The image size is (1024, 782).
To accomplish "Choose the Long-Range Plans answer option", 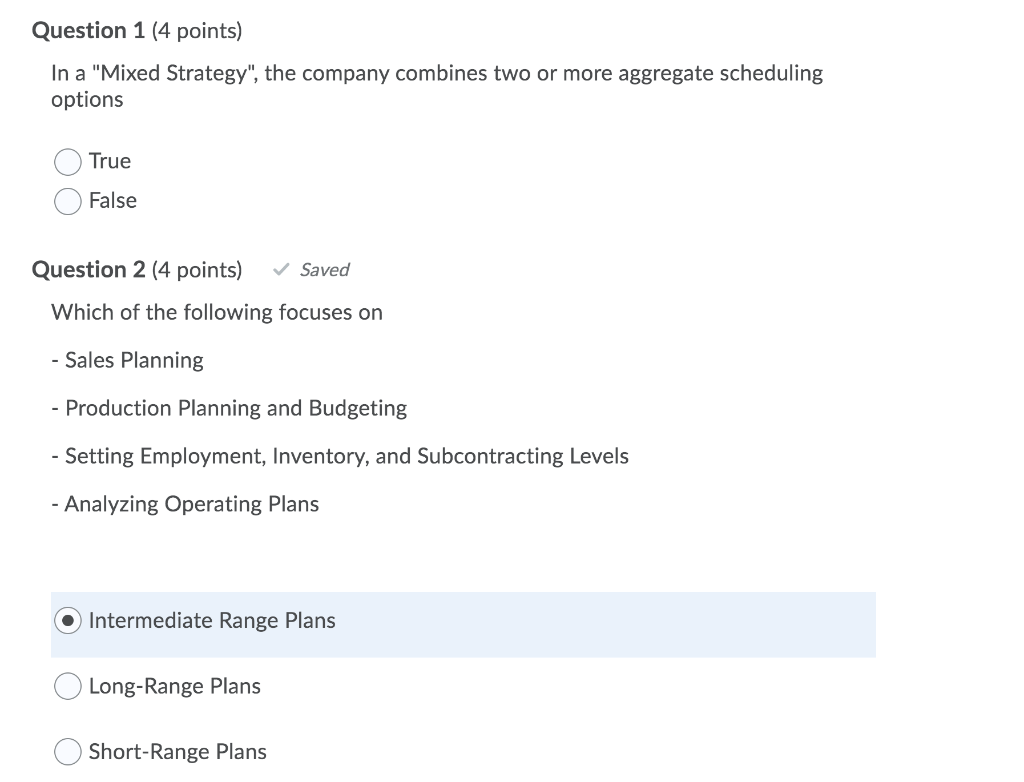I will point(67,686).
